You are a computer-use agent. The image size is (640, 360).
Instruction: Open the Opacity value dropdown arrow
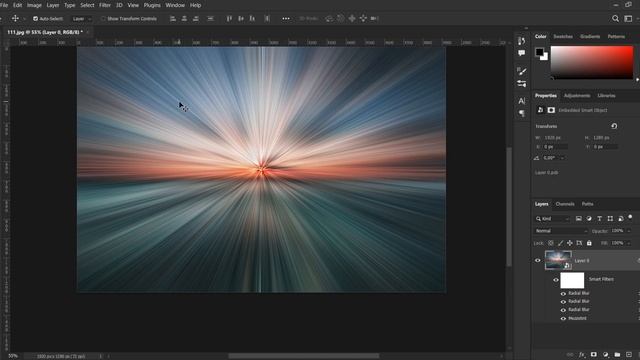pyautogui.click(x=629, y=231)
